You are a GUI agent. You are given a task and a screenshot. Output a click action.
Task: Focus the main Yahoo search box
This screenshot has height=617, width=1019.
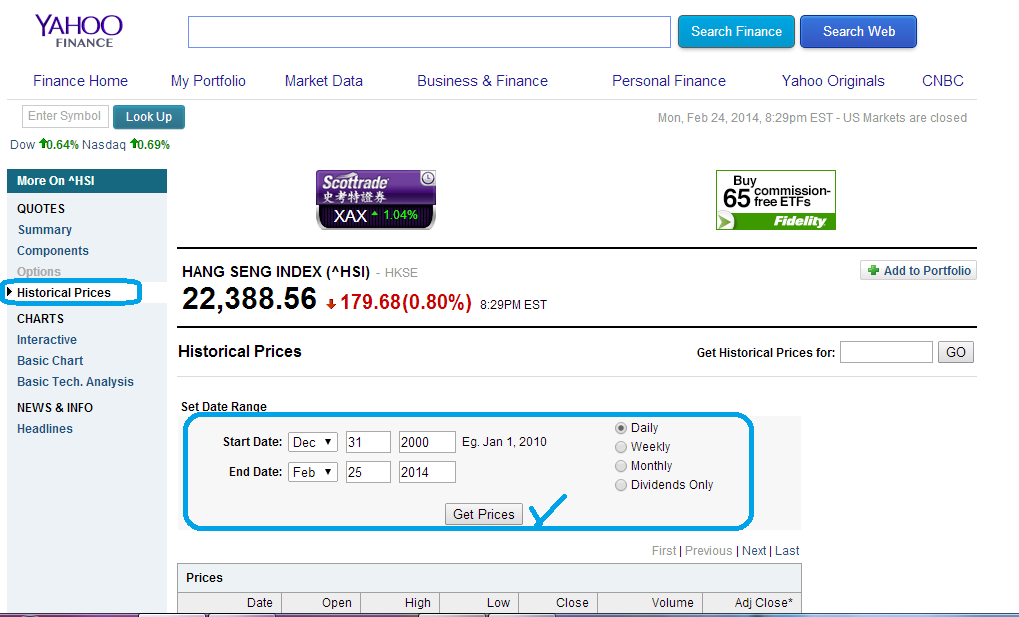(429, 32)
